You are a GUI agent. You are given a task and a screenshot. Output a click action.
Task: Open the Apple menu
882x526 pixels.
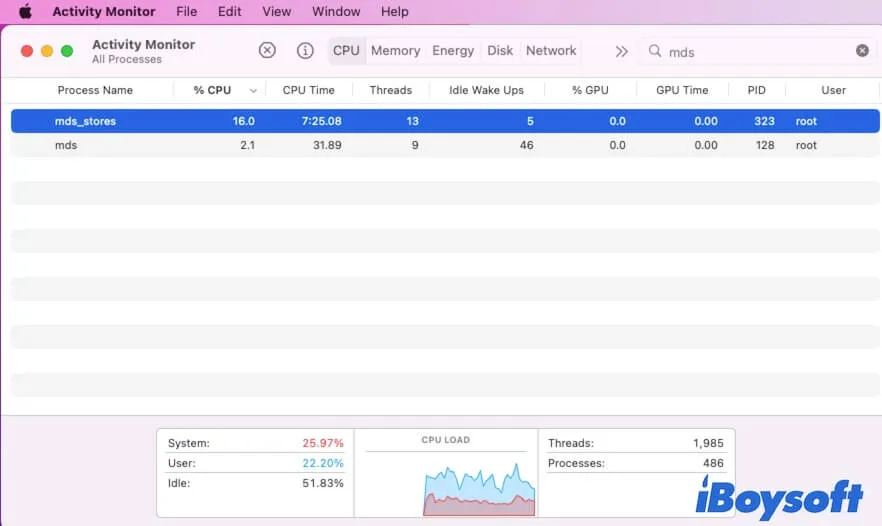pyautogui.click(x=25, y=12)
